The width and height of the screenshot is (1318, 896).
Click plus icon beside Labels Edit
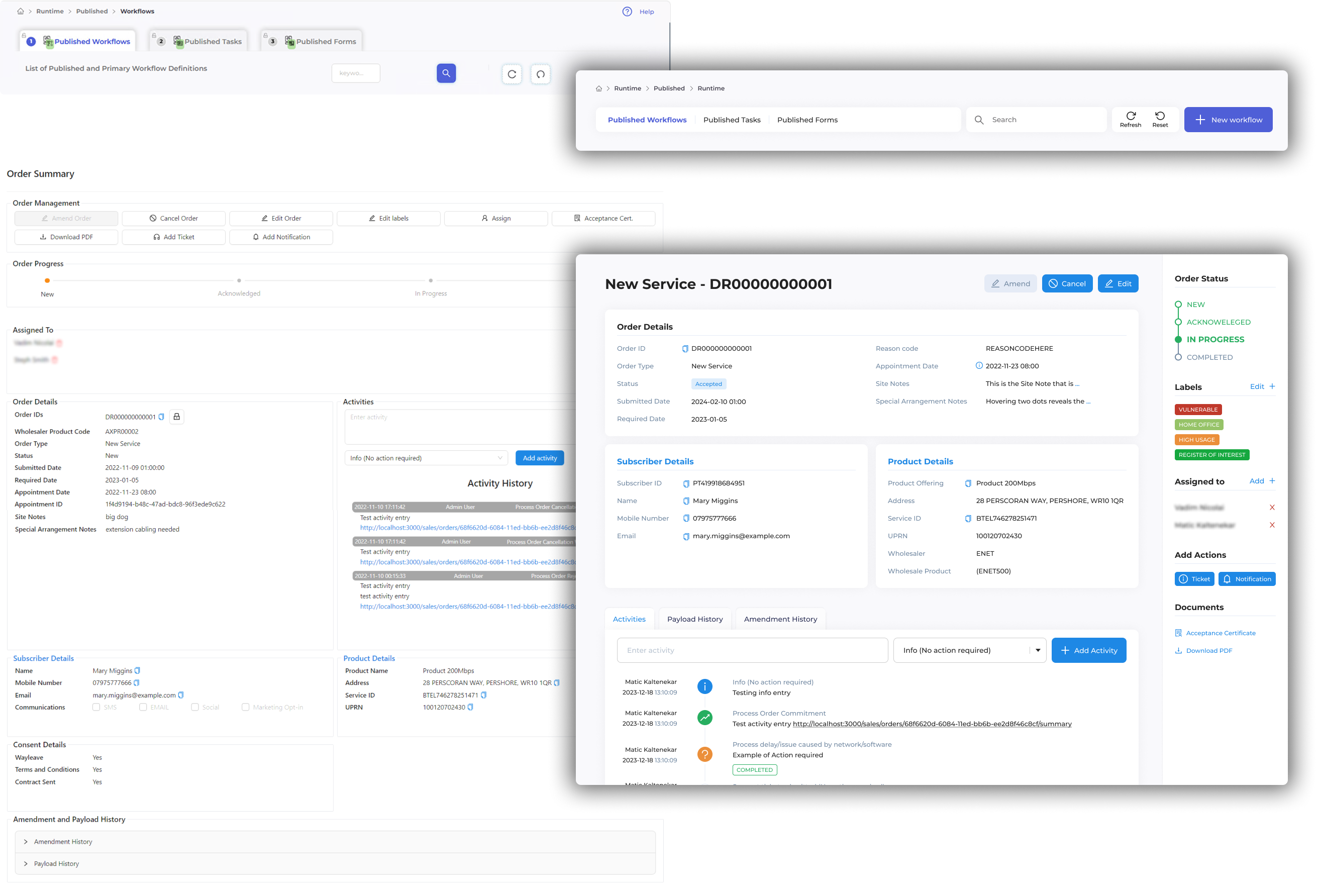[x=1272, y=387]
